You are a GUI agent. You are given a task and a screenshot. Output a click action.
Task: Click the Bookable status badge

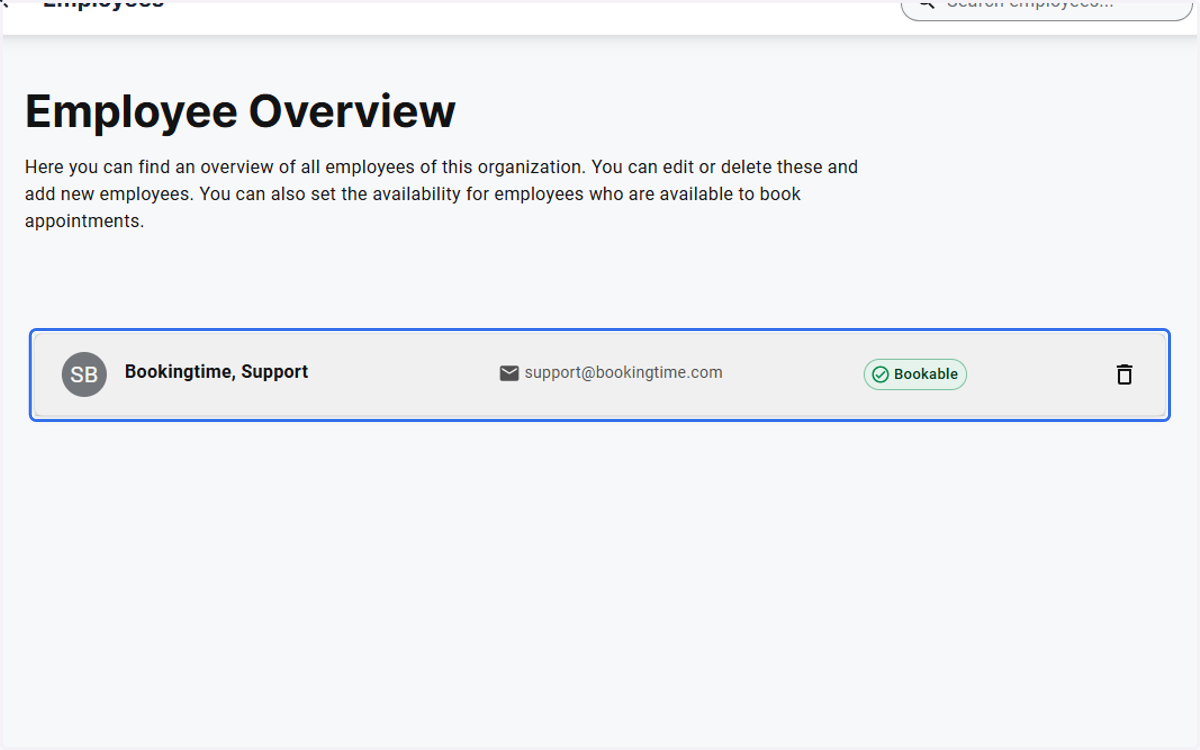pos(915,374)
